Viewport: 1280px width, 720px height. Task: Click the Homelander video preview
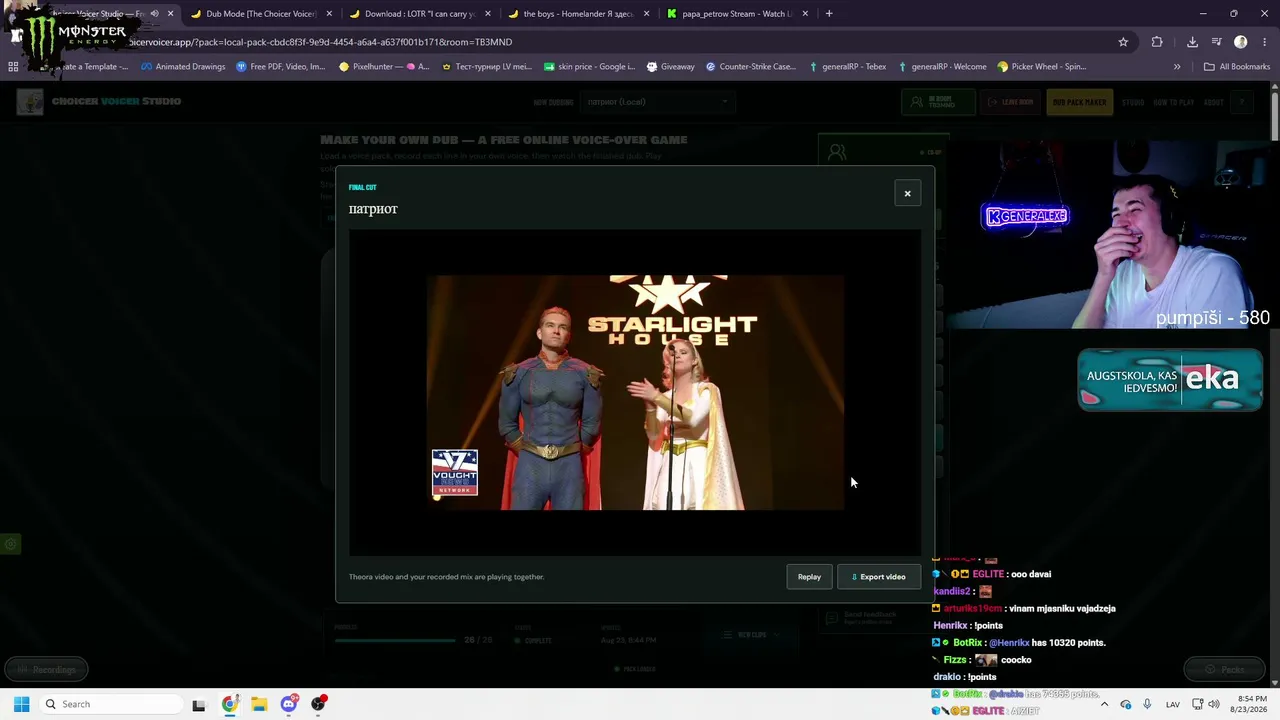[635, 392]
